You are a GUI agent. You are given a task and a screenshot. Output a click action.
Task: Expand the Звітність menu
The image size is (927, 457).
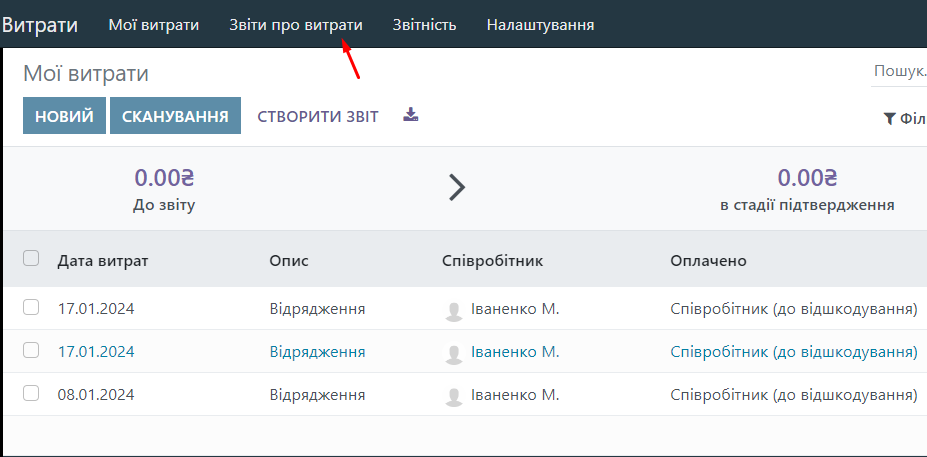point(424,24)
